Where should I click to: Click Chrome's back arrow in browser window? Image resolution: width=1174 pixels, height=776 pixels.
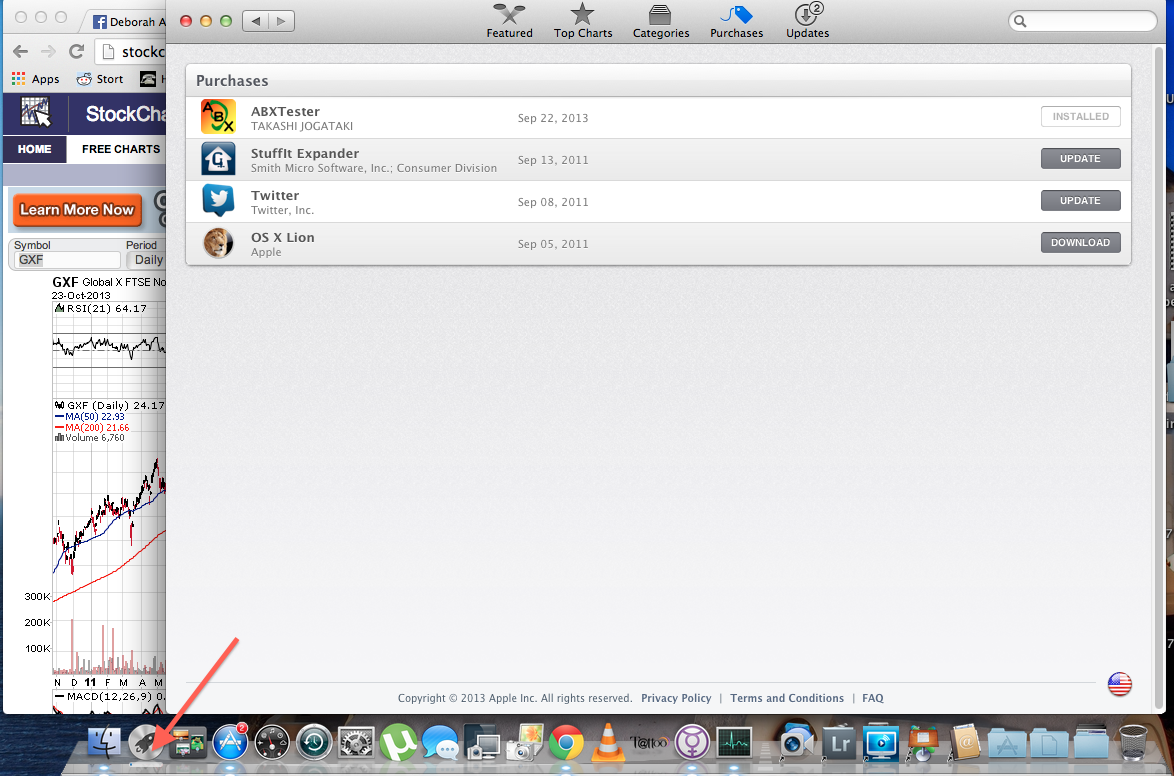click(21, 51)
